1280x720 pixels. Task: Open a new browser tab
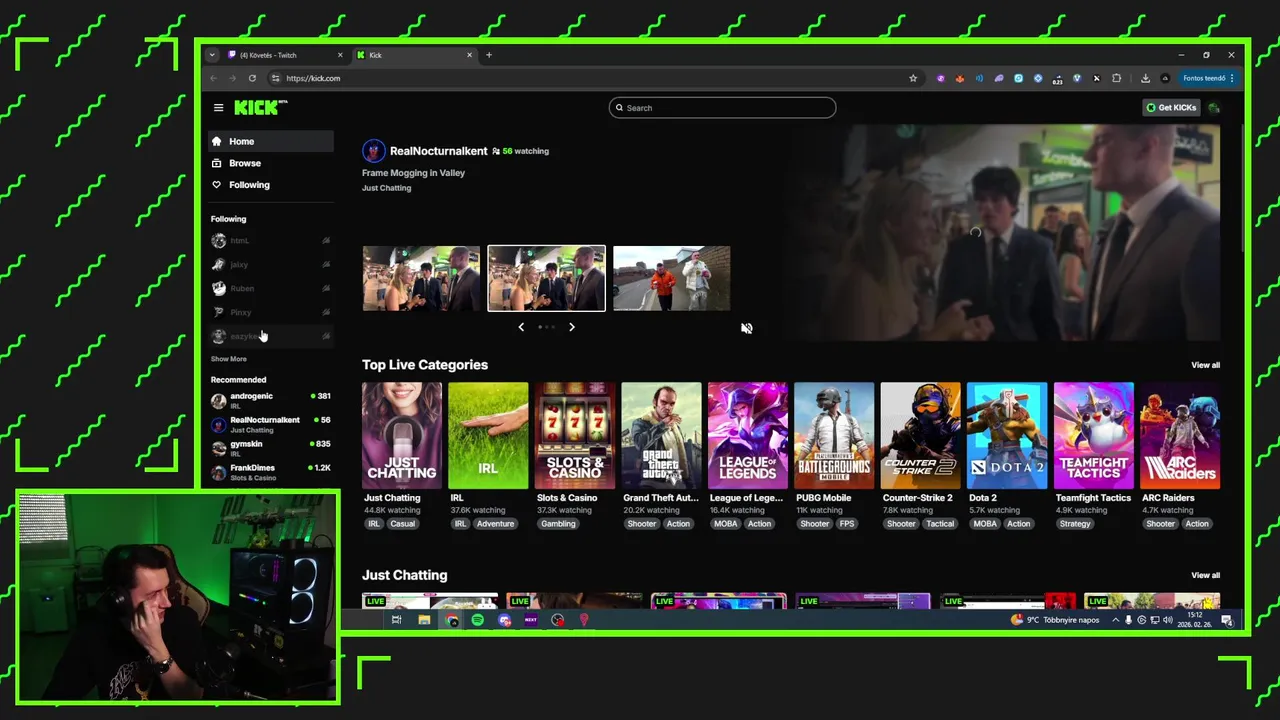[489, 55]
